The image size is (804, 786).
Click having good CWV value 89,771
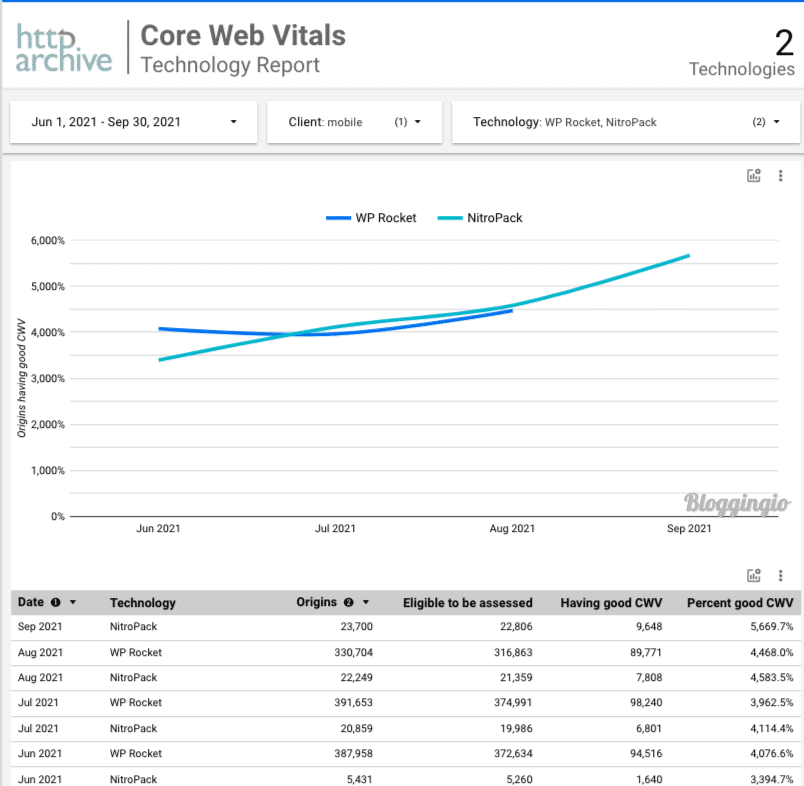point(646,653)
